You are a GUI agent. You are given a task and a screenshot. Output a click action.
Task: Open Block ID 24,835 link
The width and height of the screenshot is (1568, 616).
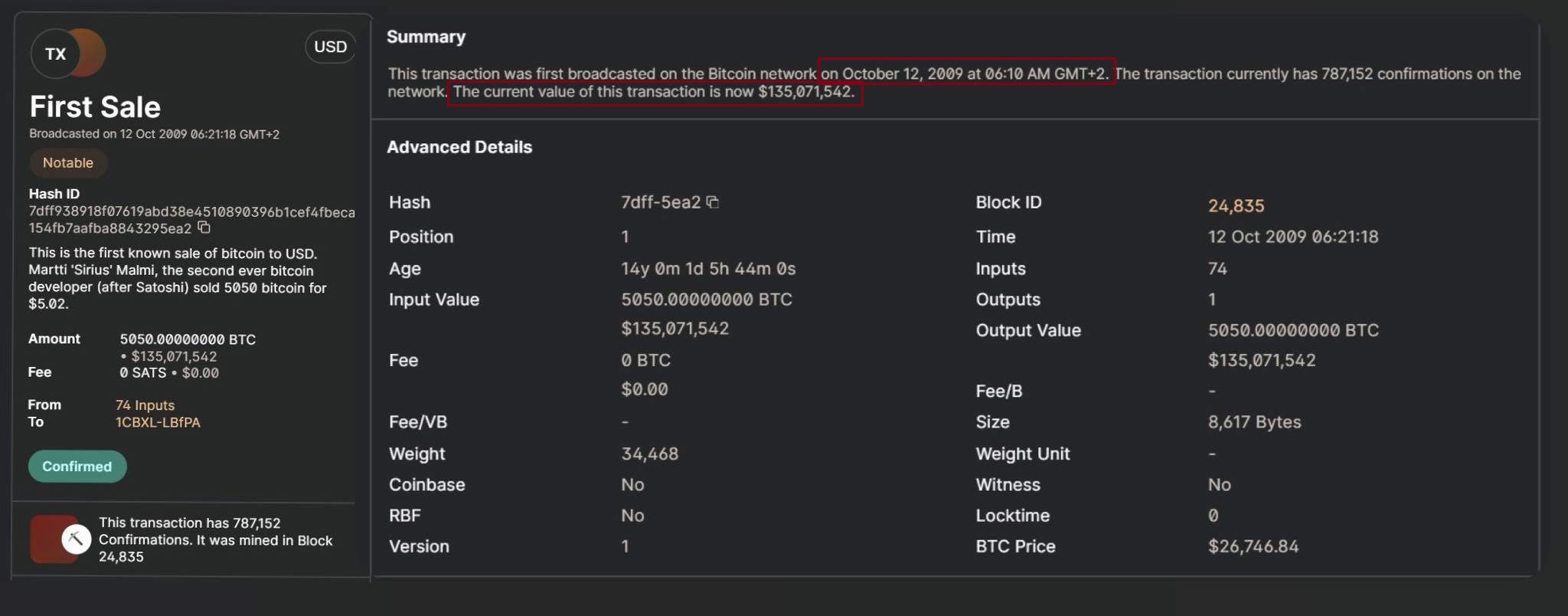[x=1236, y=205]
